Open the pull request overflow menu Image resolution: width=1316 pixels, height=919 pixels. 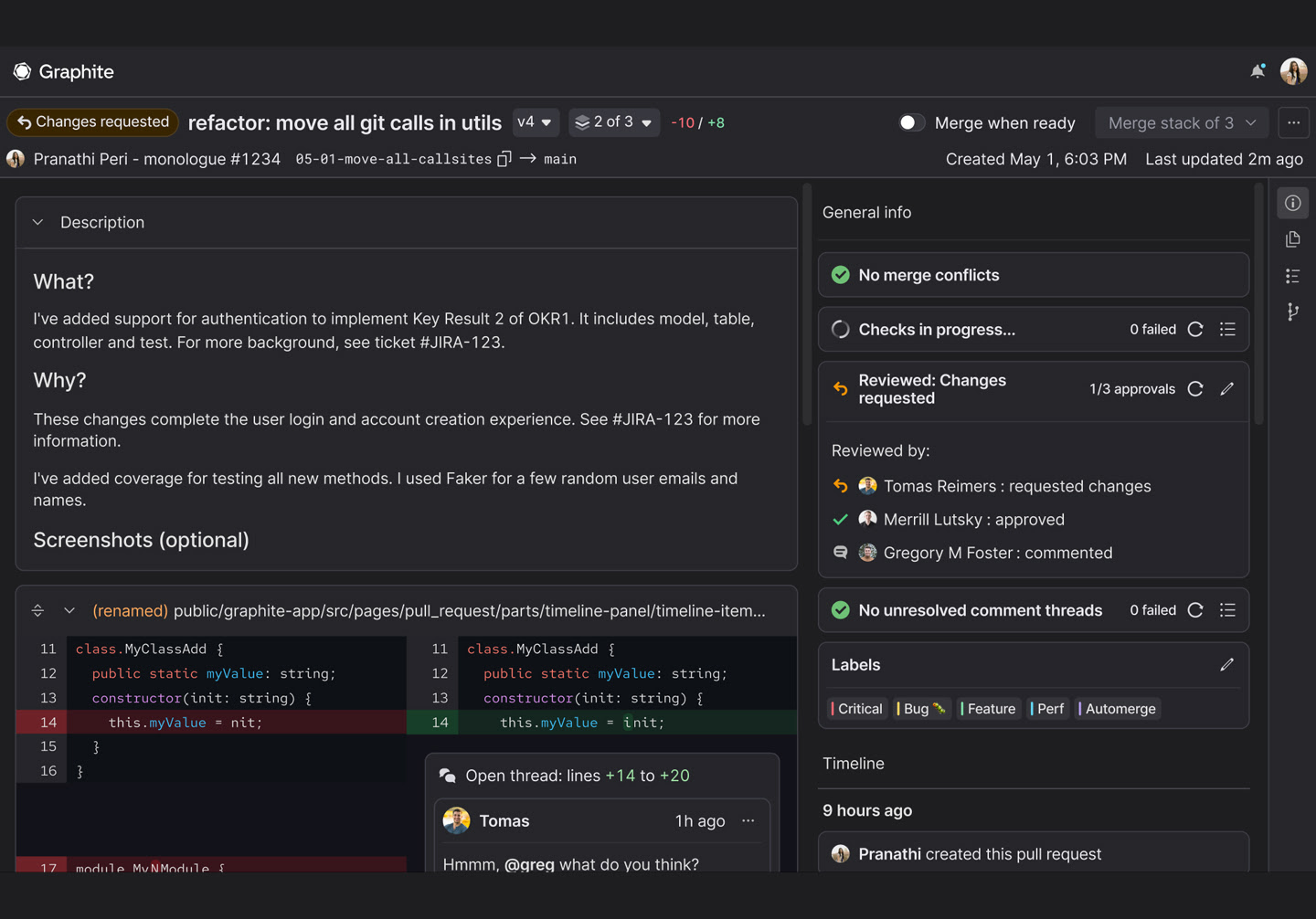tap(1294, 121)
